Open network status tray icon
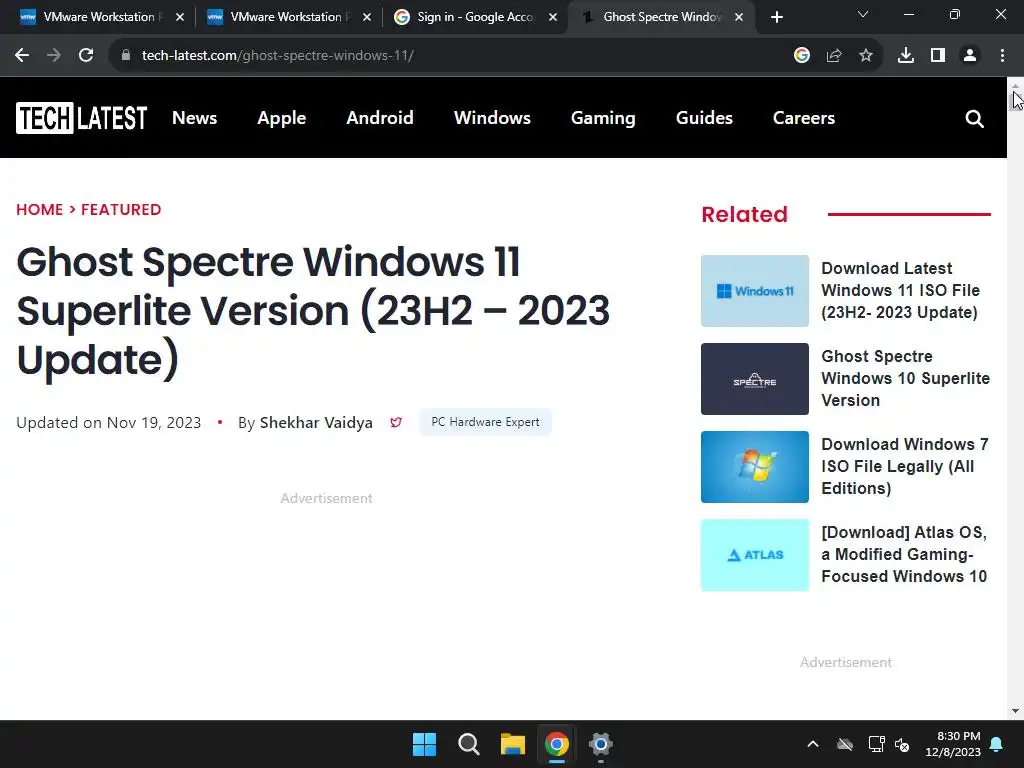This screenshot has width=1024, height=768. pyautogui.click(x=876, y=744)
